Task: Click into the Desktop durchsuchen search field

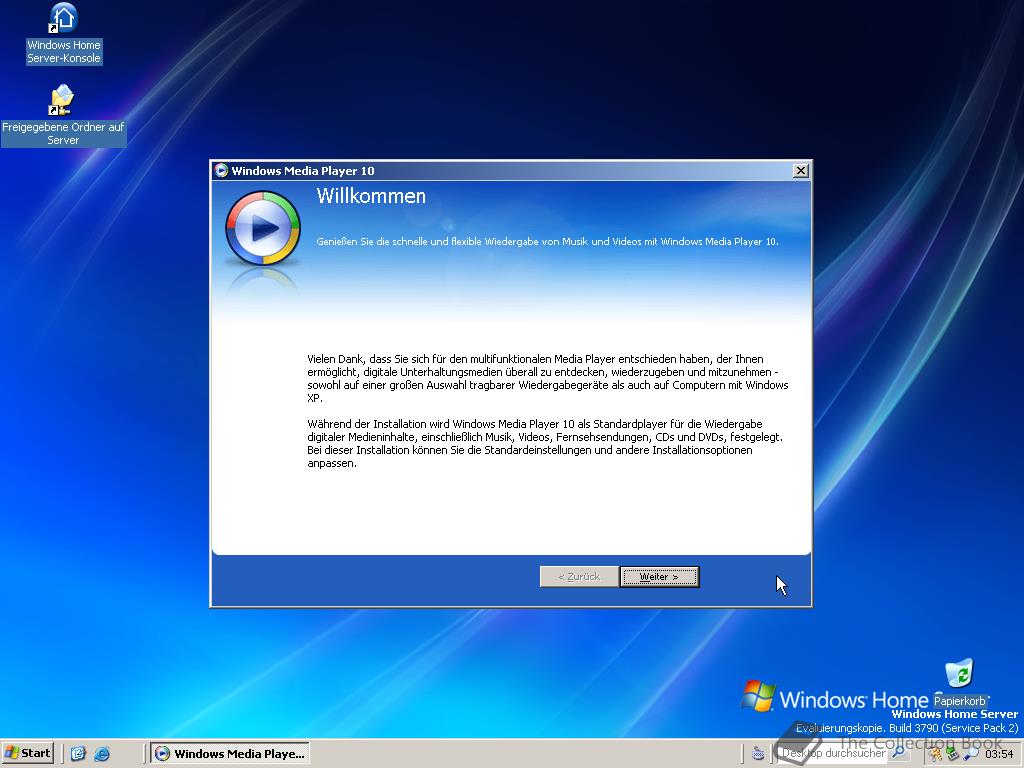Action: [833, 753]
